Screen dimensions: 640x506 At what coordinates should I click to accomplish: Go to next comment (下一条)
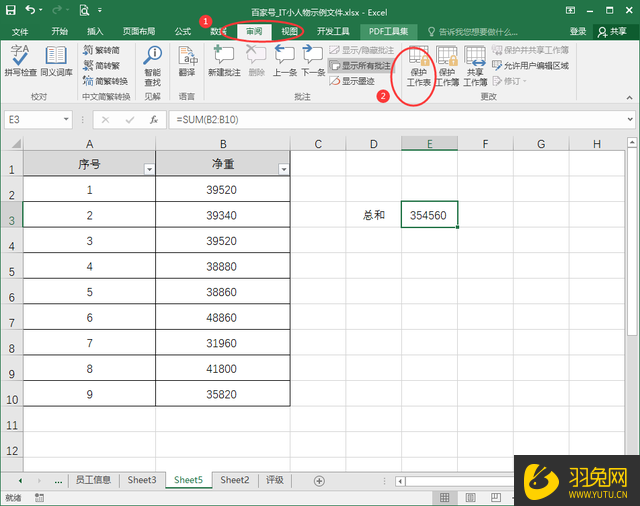pyautogui.click(x=313, y=61)
